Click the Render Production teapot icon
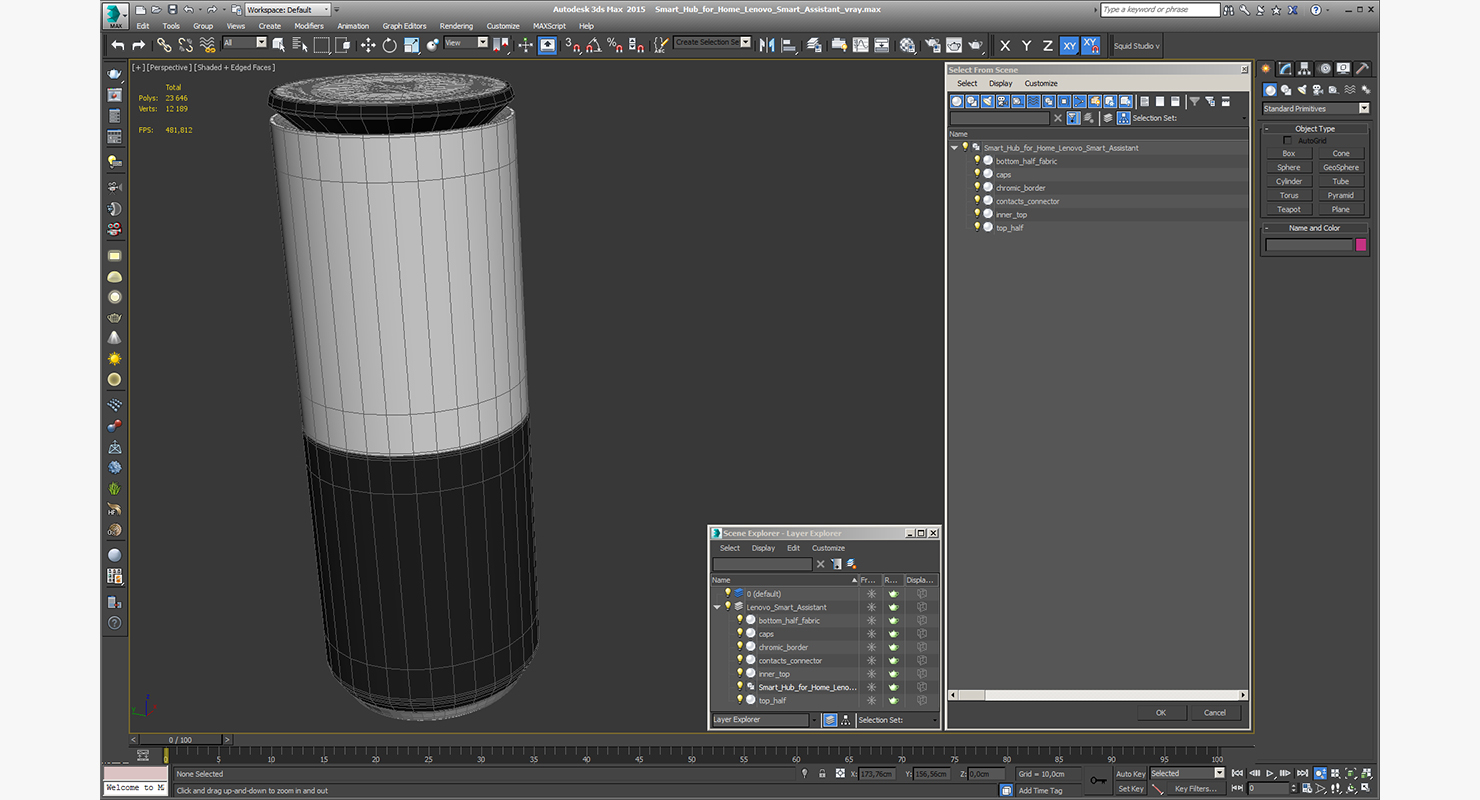The height and width of the screenshot is (800, 1480). 976,45
